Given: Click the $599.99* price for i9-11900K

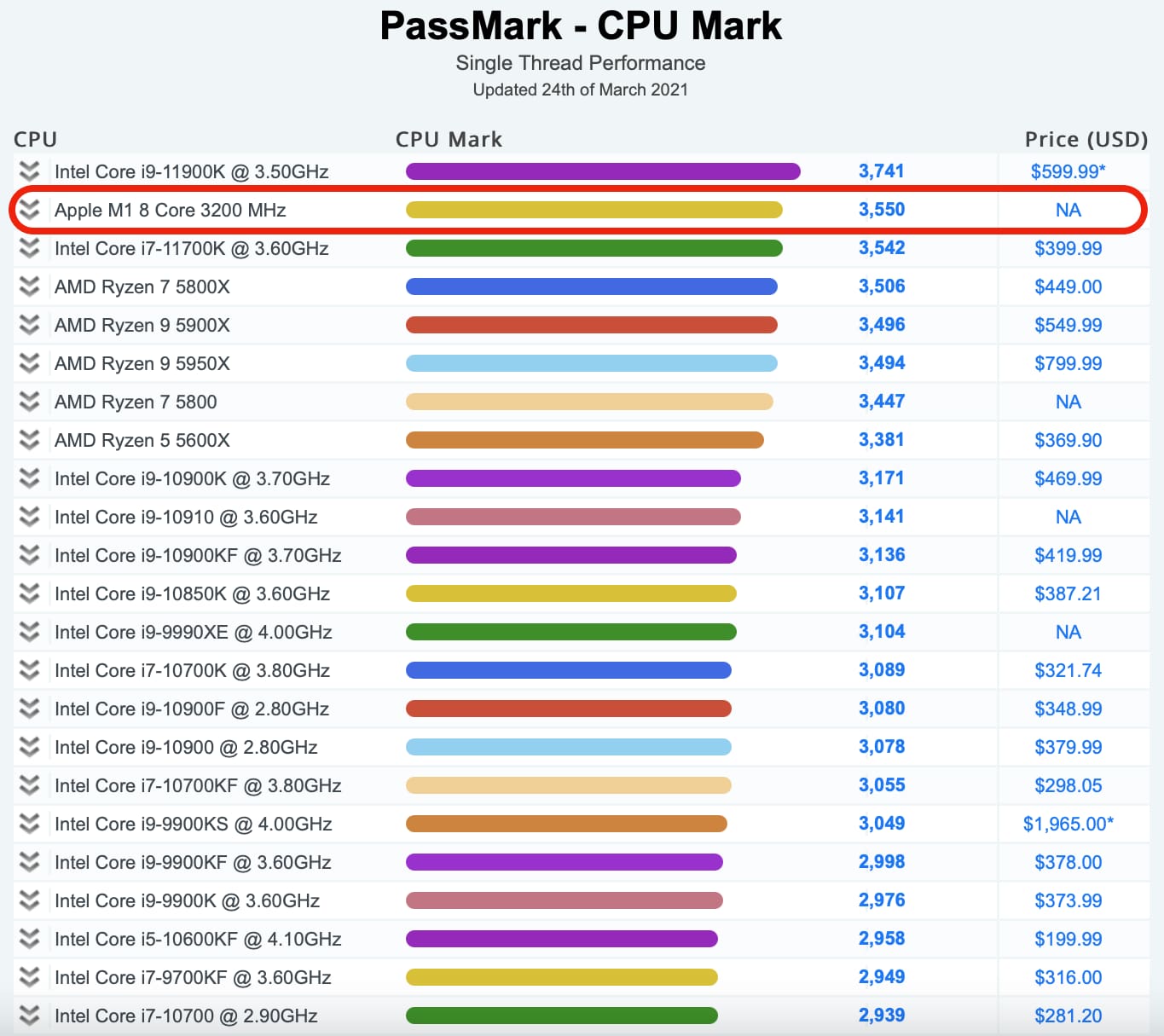Looking at the screenshot, I should tap(1068, 171).
